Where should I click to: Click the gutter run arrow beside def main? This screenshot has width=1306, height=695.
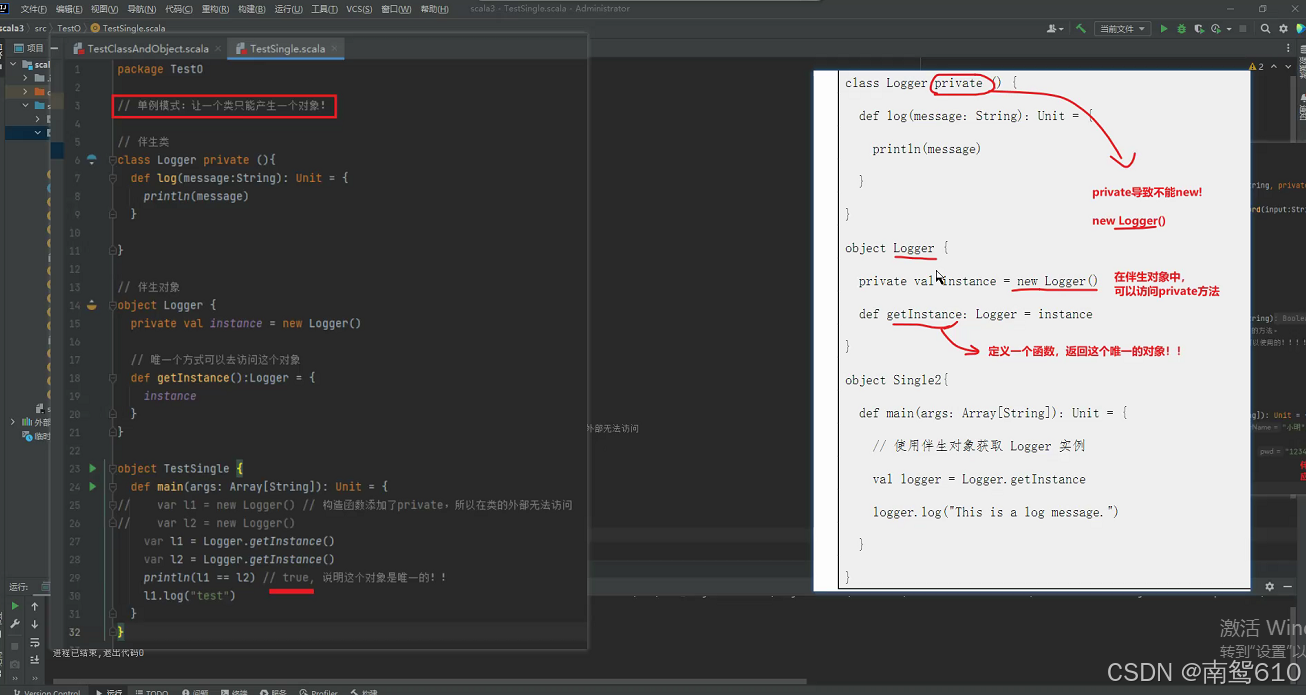[x=93, y=487]
